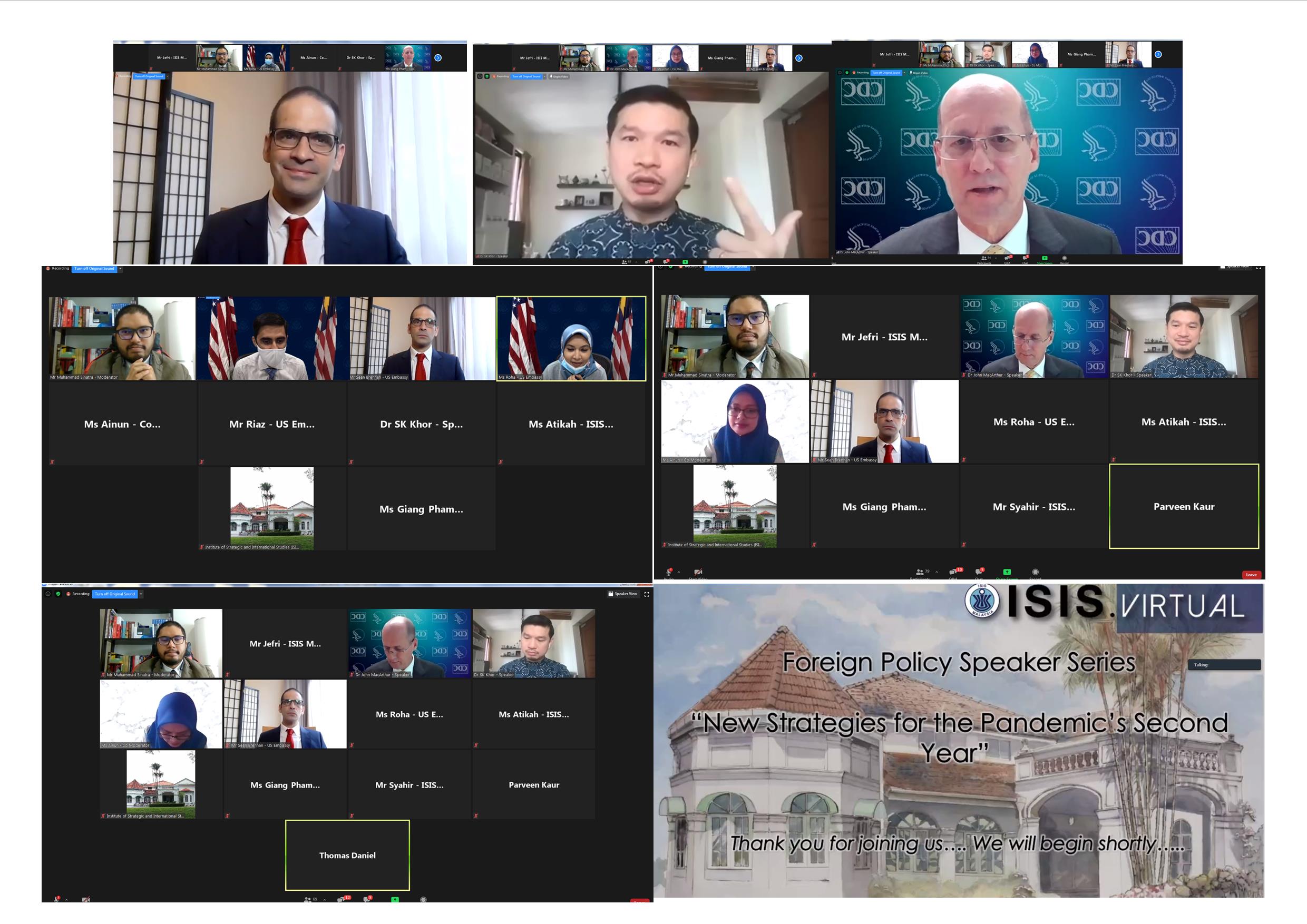Click next-page arrow in the Dr SK Khor speaker view strip
This screenshot has width=1307, height=924.
click(x=798, y=58)
